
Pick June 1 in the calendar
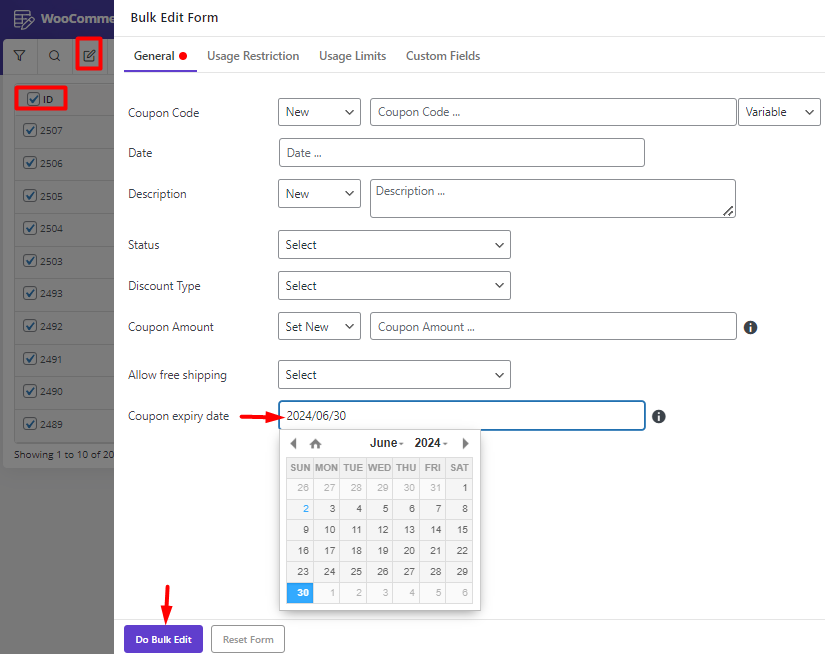[459, 488]
